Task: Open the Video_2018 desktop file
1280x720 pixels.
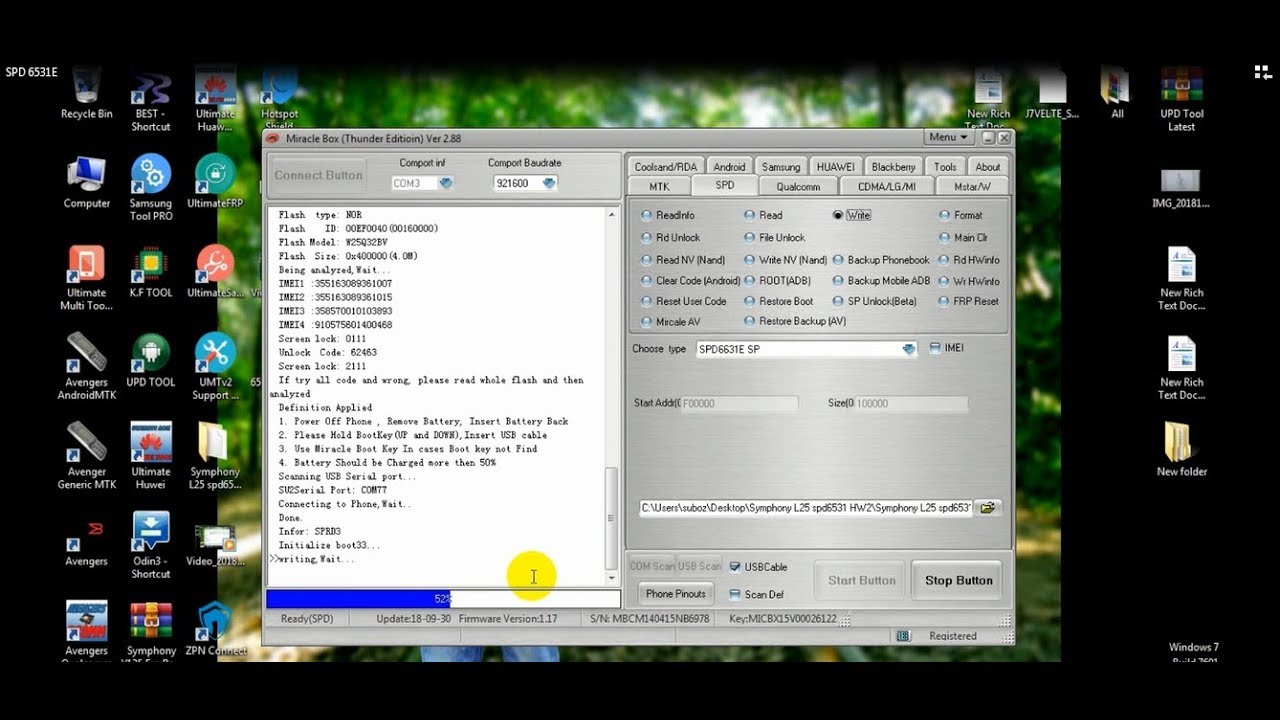Action: (x=215, y=546)
